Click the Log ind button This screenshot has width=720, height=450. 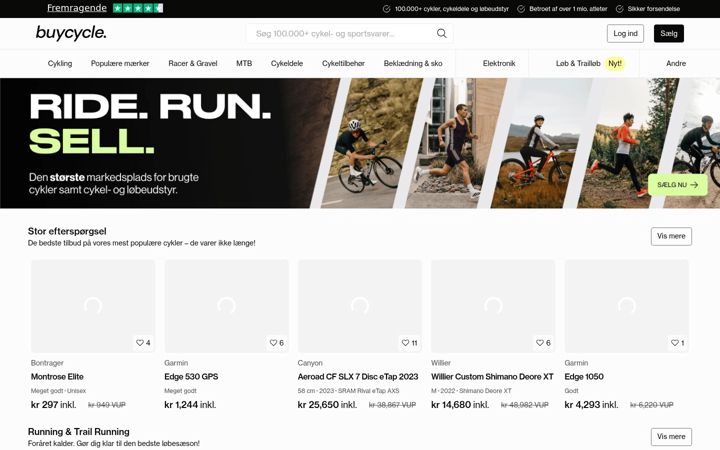click(x=625, y=34)
